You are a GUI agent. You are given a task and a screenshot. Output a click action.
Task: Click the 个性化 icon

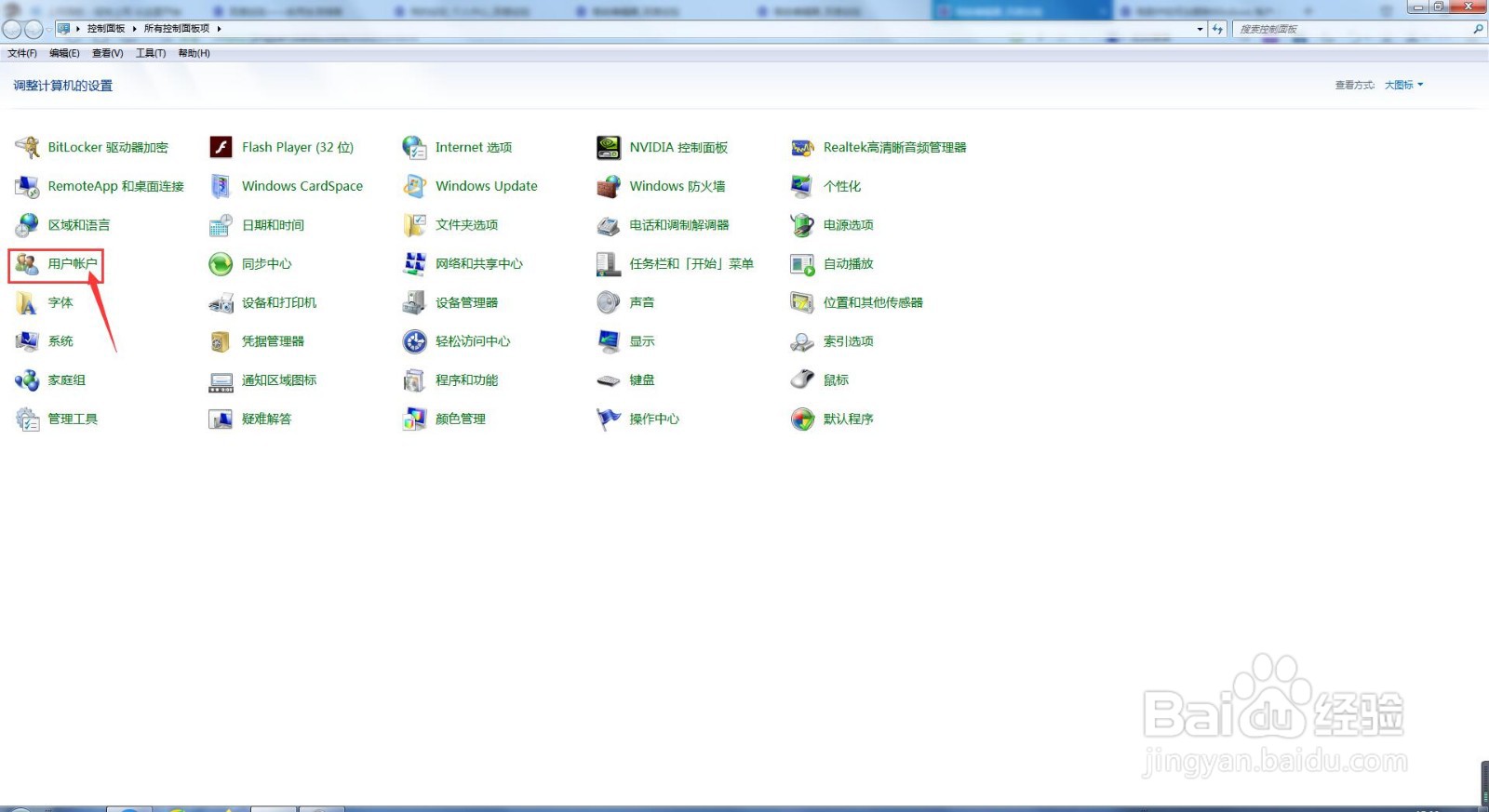(x=802, y=186)
